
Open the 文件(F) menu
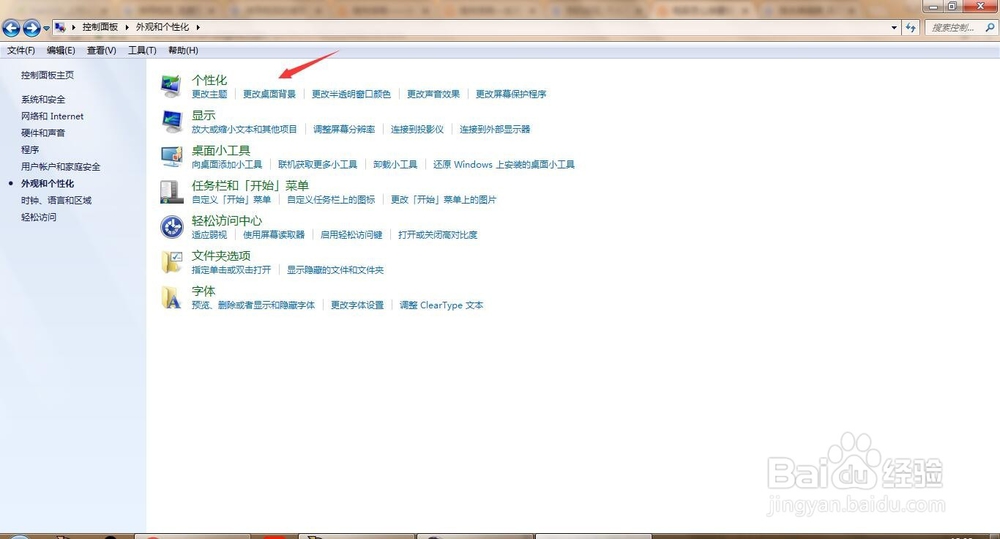(21, 50)
